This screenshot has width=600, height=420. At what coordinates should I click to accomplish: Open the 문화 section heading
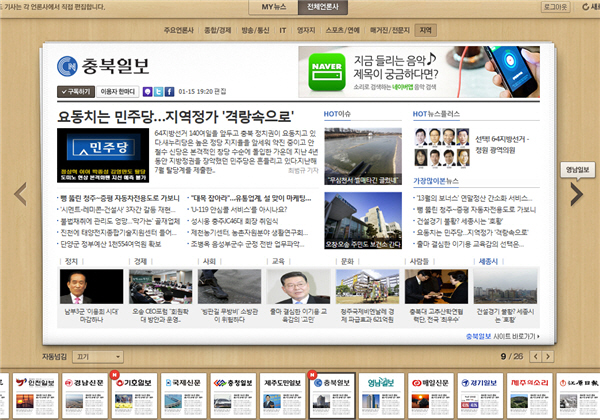coord(347,261)
